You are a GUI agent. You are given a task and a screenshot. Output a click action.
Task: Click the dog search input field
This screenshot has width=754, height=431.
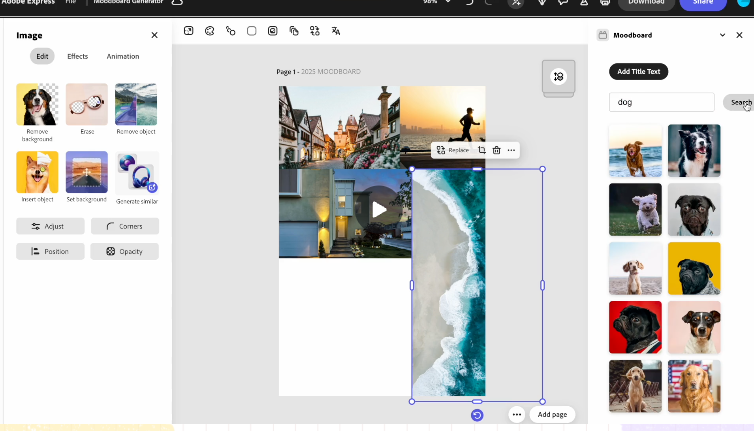click(662, 102)
